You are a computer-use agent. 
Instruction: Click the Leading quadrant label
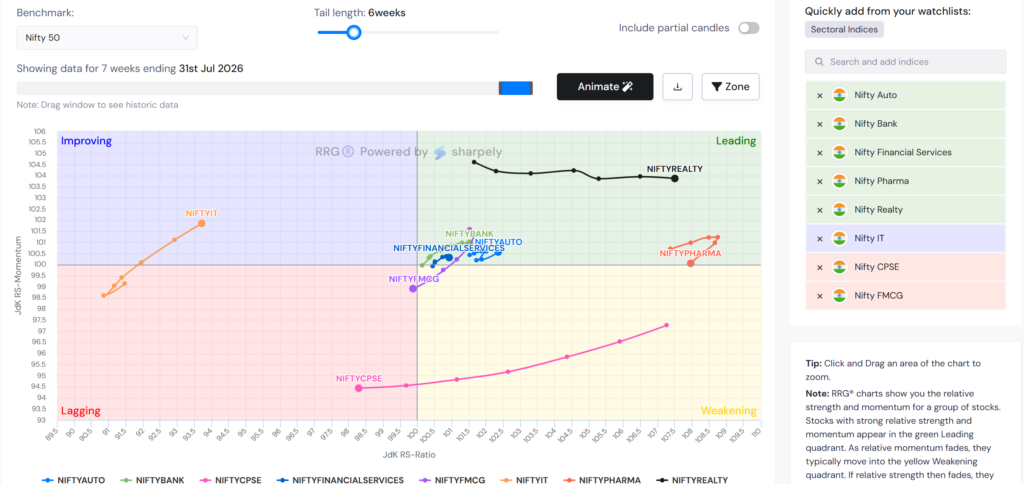[x=736, y=141]
